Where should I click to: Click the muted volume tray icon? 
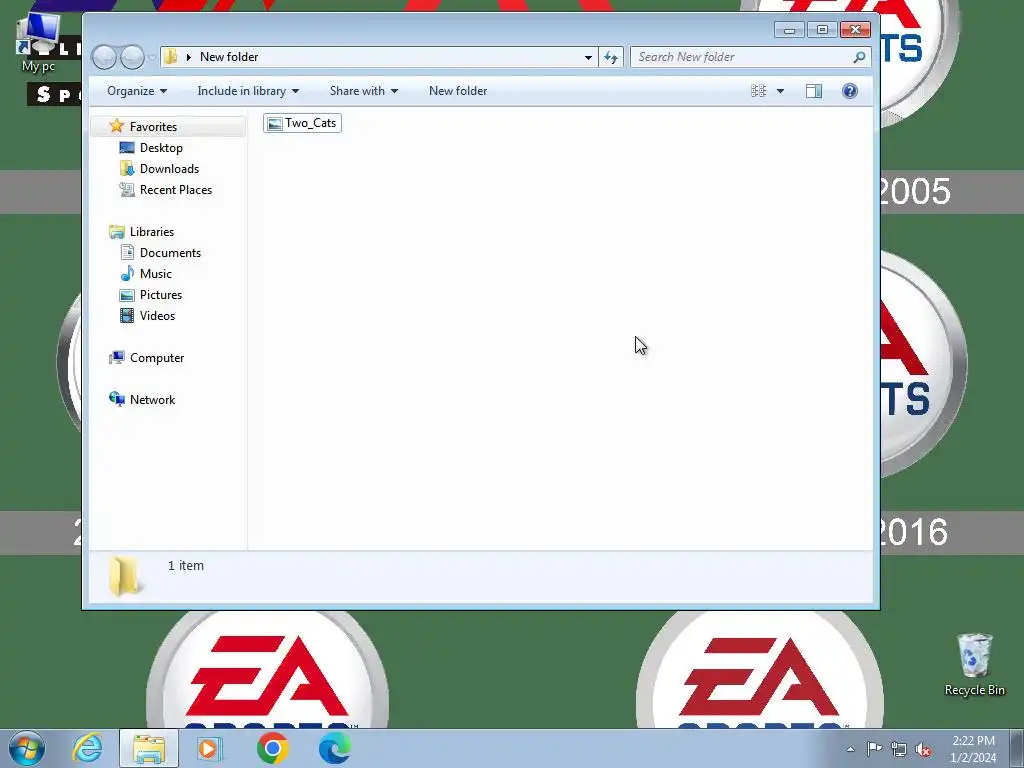tap(923, 749)
